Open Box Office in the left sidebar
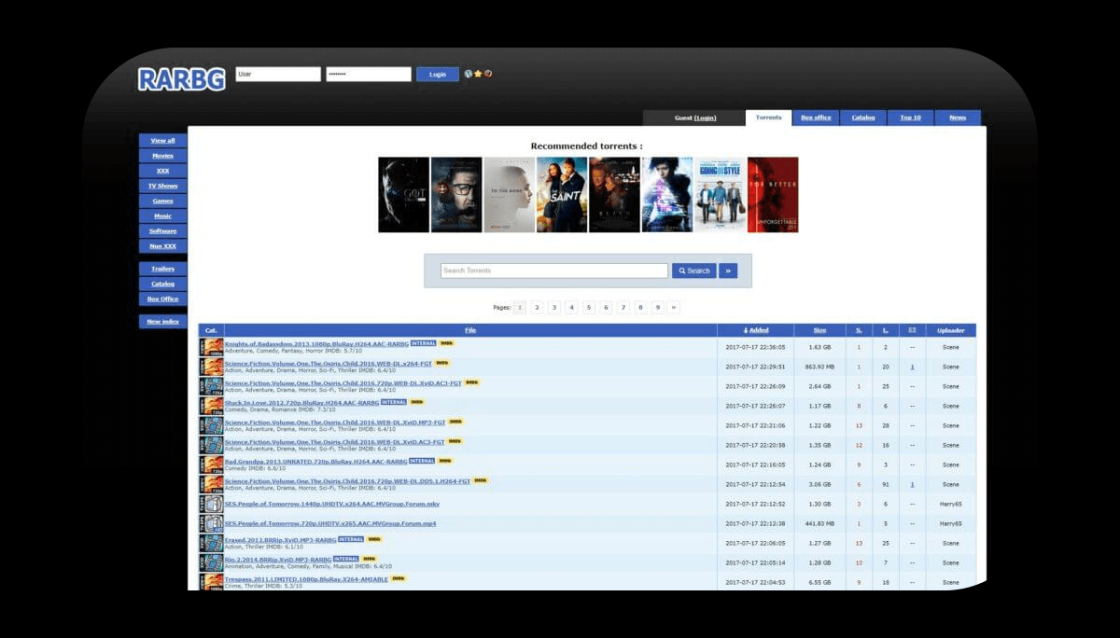The image size is (1120, 638). click(x=163, y=299)
